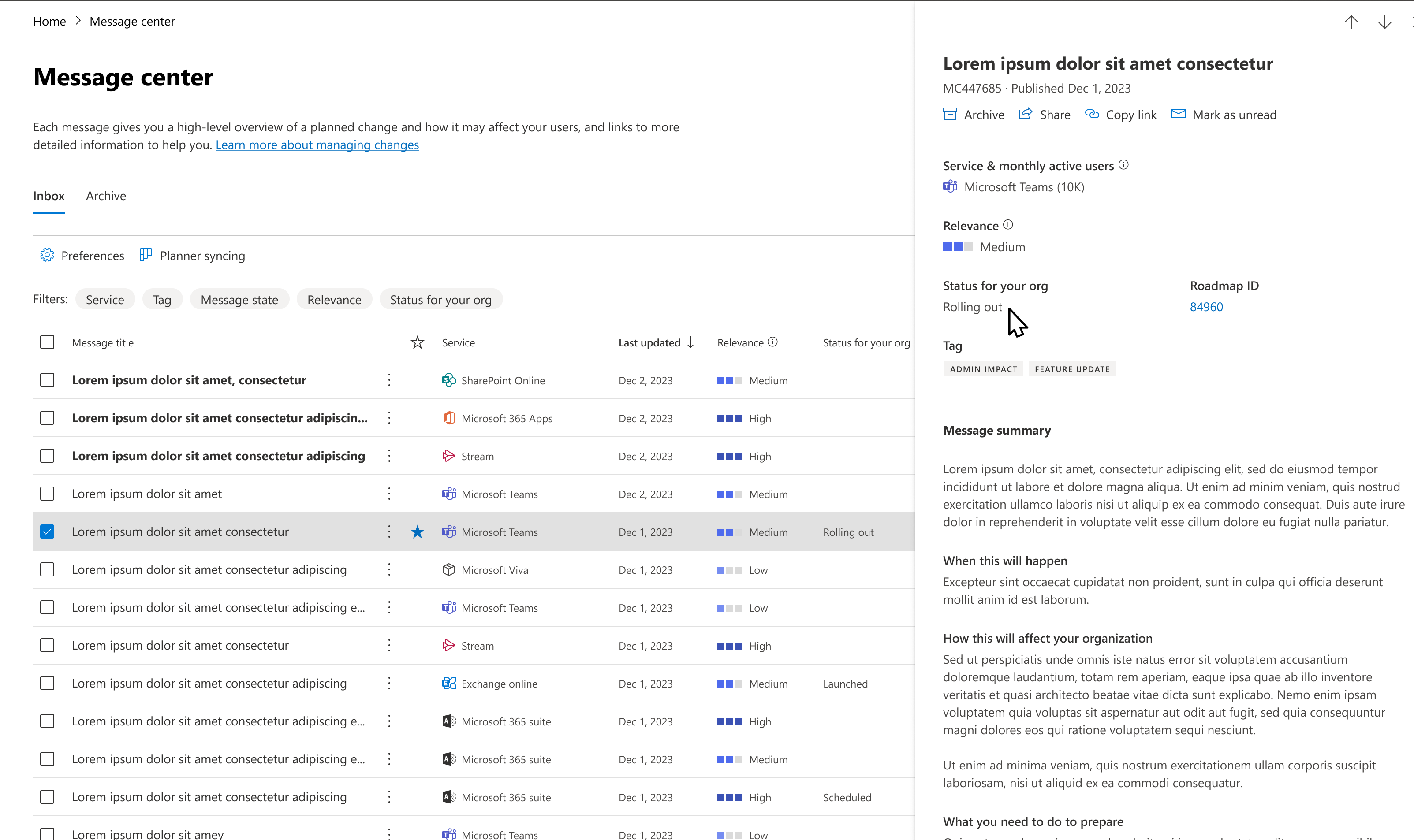Image resolution: width=1414 pixels, height=840 pixels.
Task: Expand the Message state filter
Action: [239, 299]
